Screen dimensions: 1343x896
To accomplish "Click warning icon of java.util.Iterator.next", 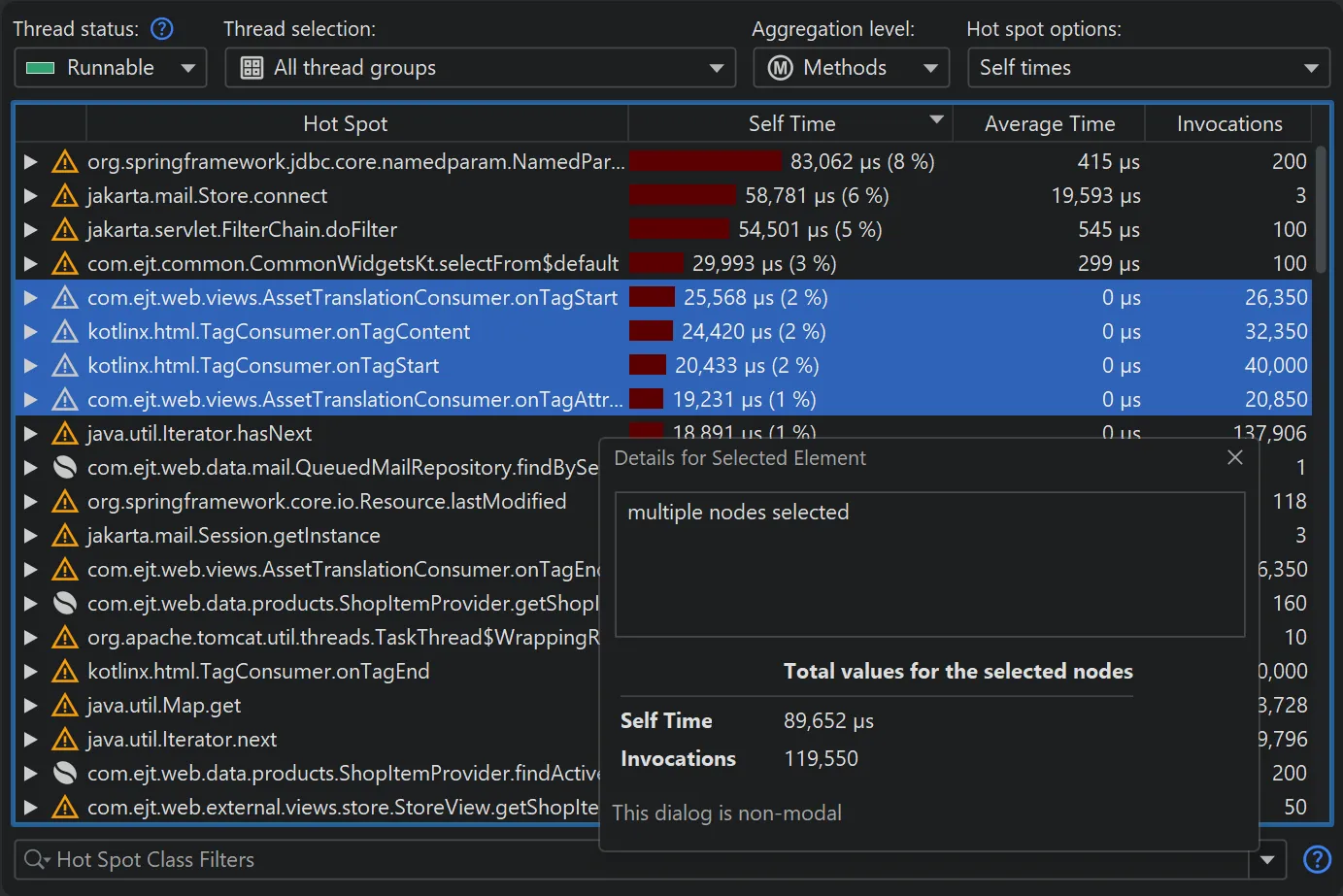I will [x=65, y=739].
